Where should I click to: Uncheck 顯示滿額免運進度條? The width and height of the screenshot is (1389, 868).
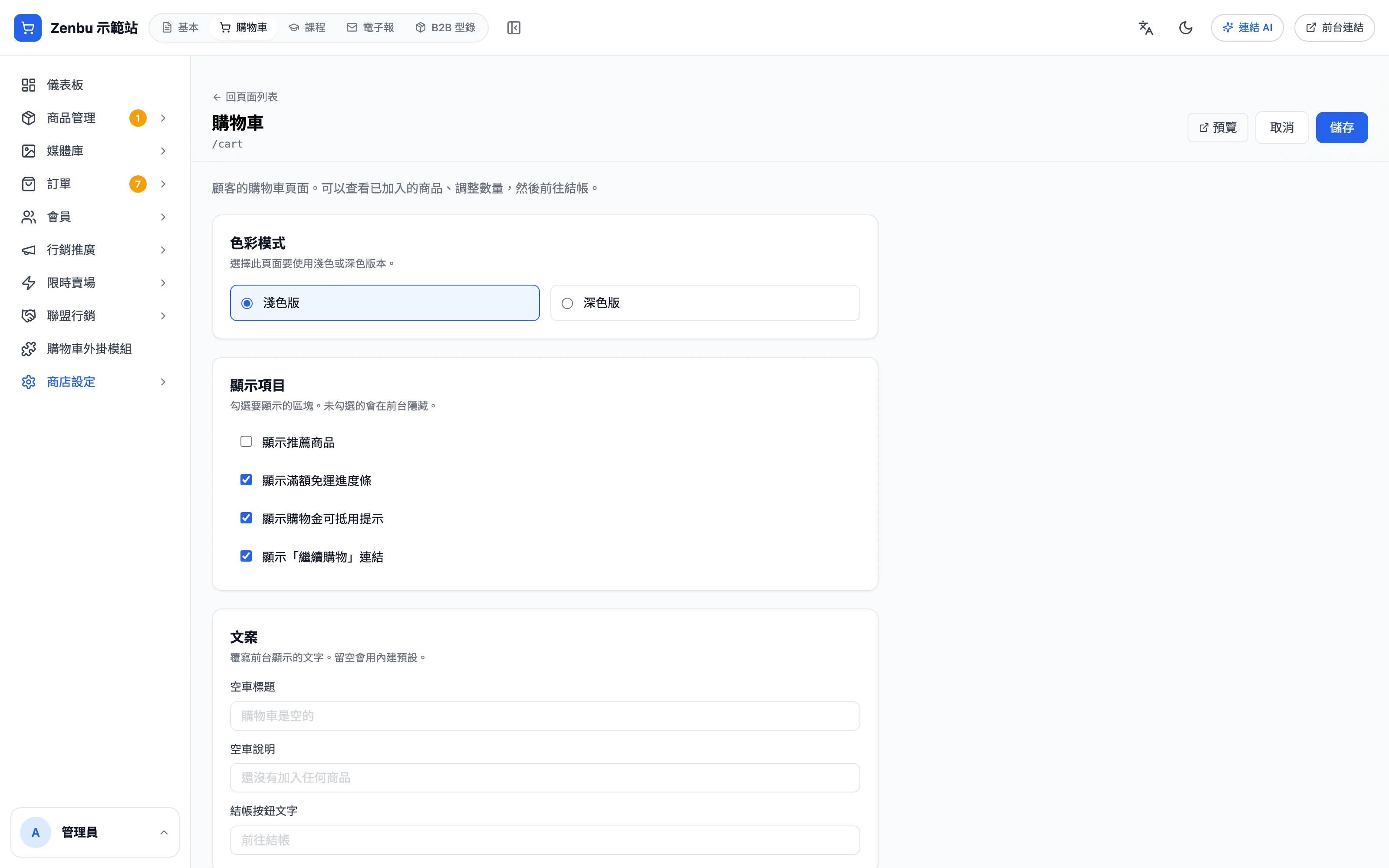246,480
